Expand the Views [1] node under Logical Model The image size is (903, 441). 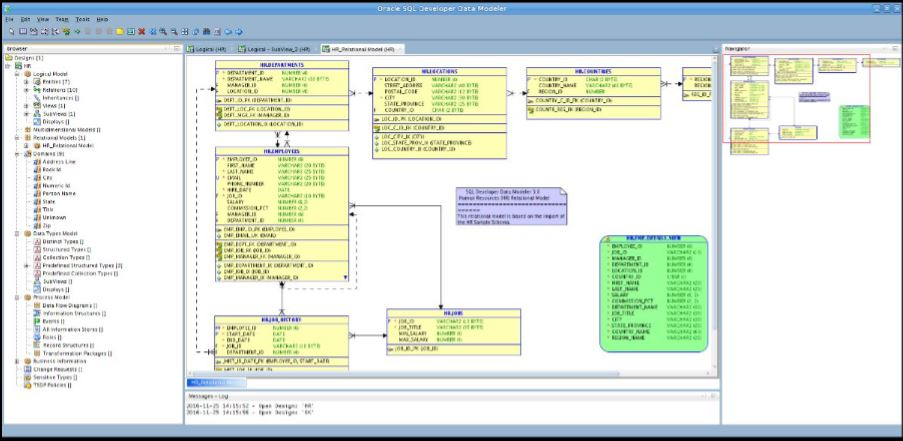click(26, 106)
